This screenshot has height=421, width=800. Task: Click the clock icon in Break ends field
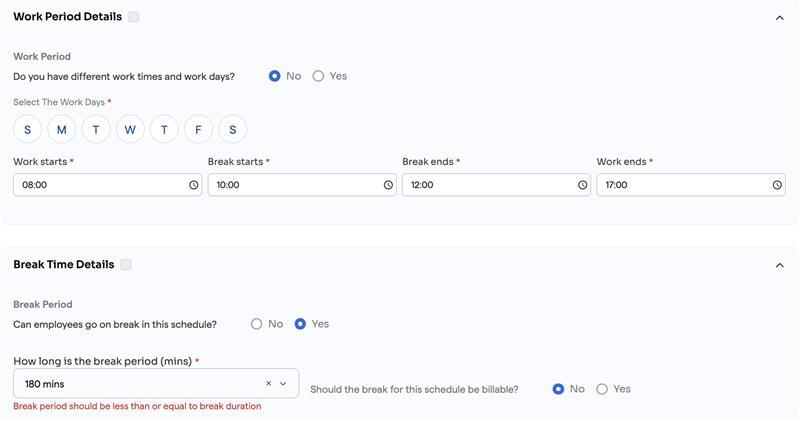pos(583,185)
